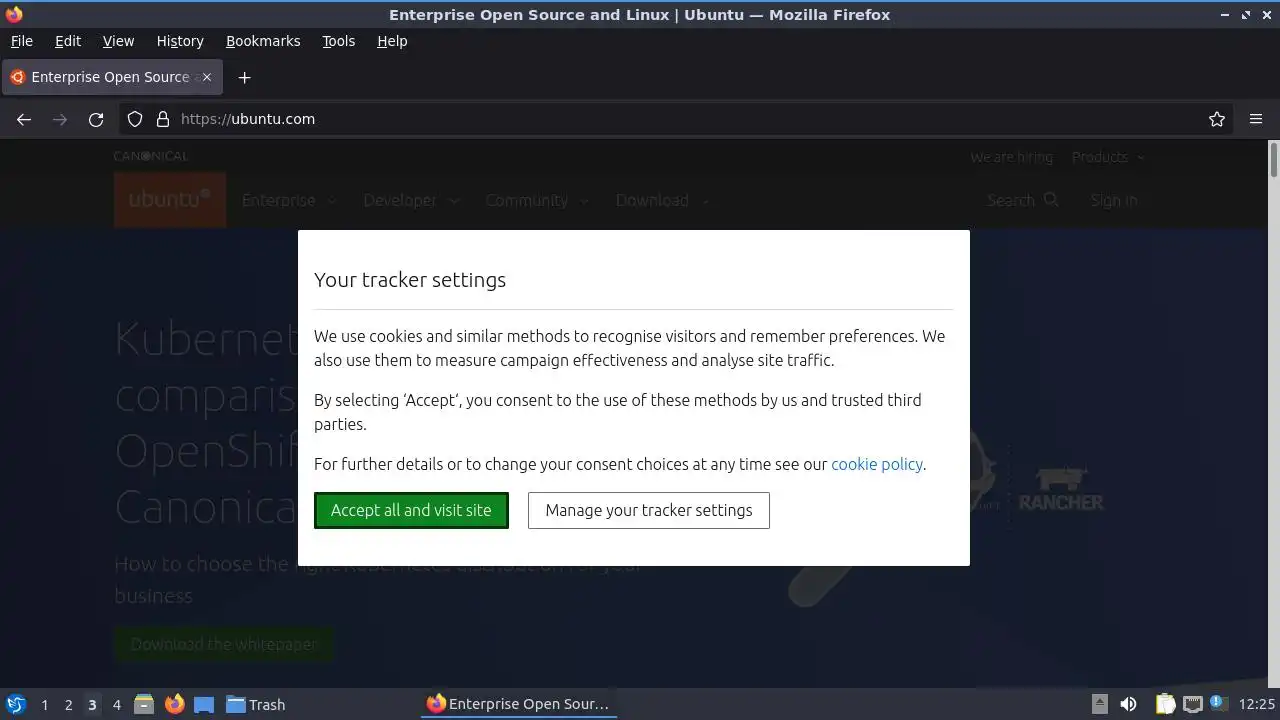Screen dimensions: 1280x720
Task: Click the forward navigation arrow
Action: pos(60,119)
